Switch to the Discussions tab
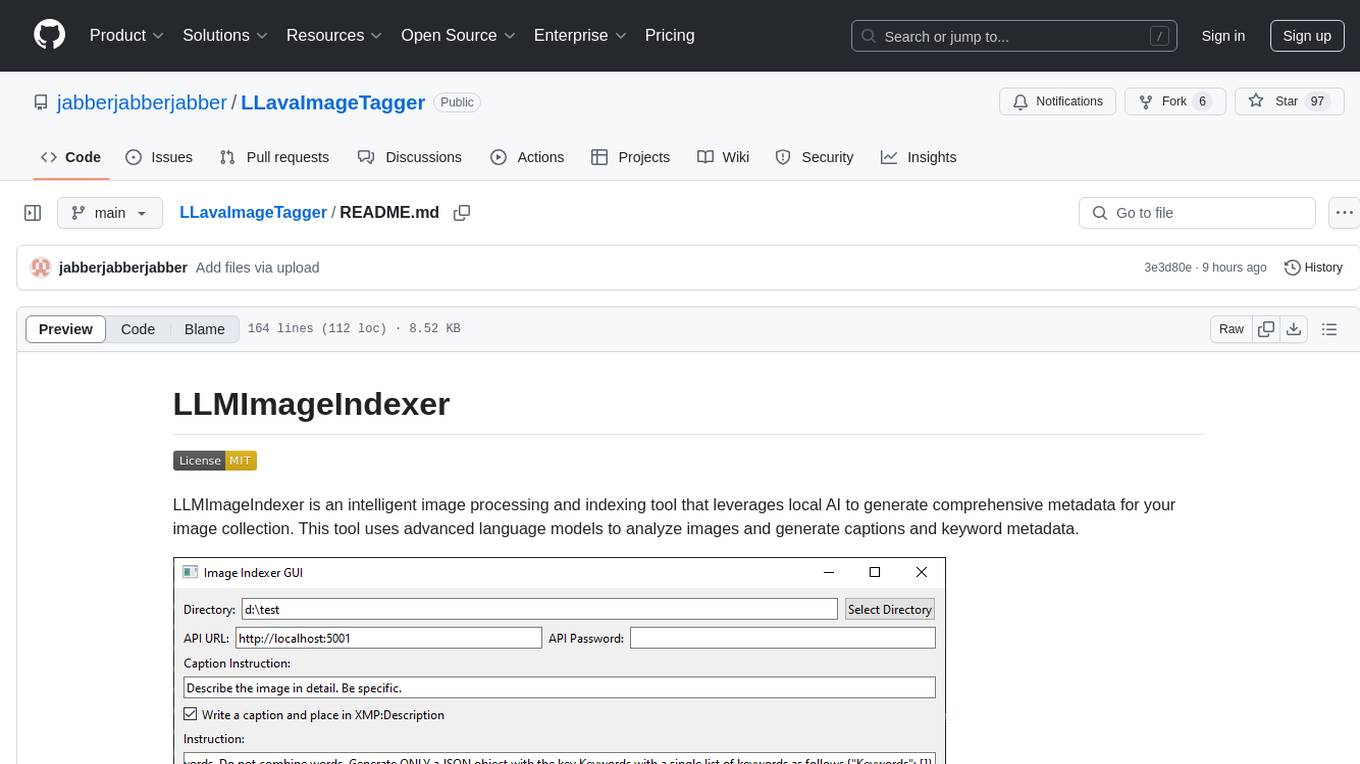Viewport: 1360px width, 764px height. [x=410, y=157]
